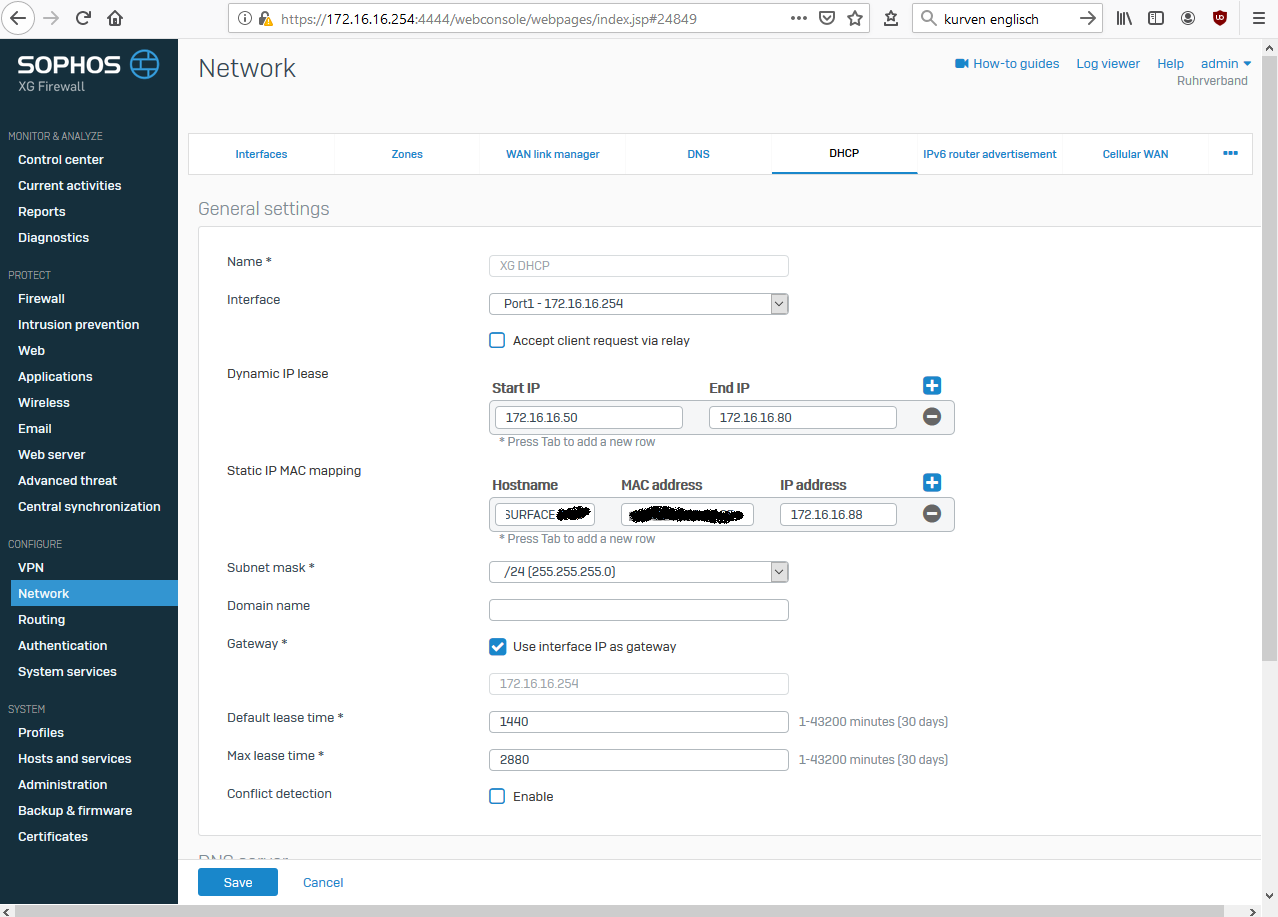Viewport: 1278px width, 917px height.
Task: Add a new Static IP MAC mapping row
Action: point(932,483)
